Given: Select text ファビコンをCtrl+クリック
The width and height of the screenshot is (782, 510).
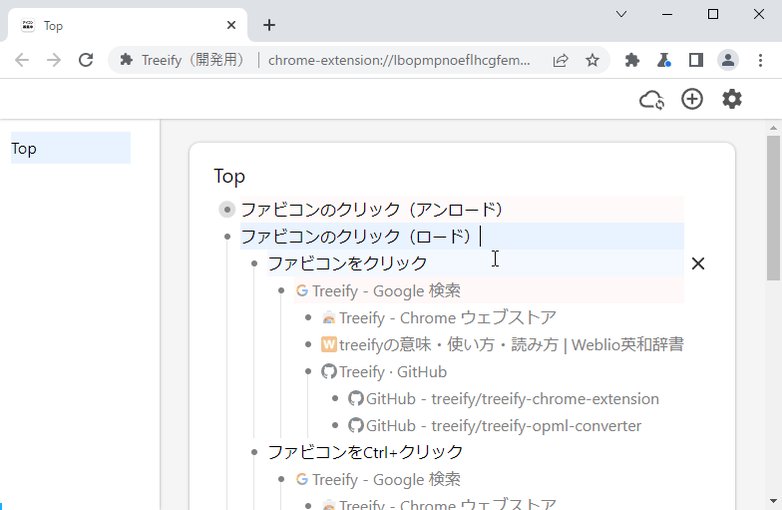Looking at the screenshot, I should (x=366, y=452).
